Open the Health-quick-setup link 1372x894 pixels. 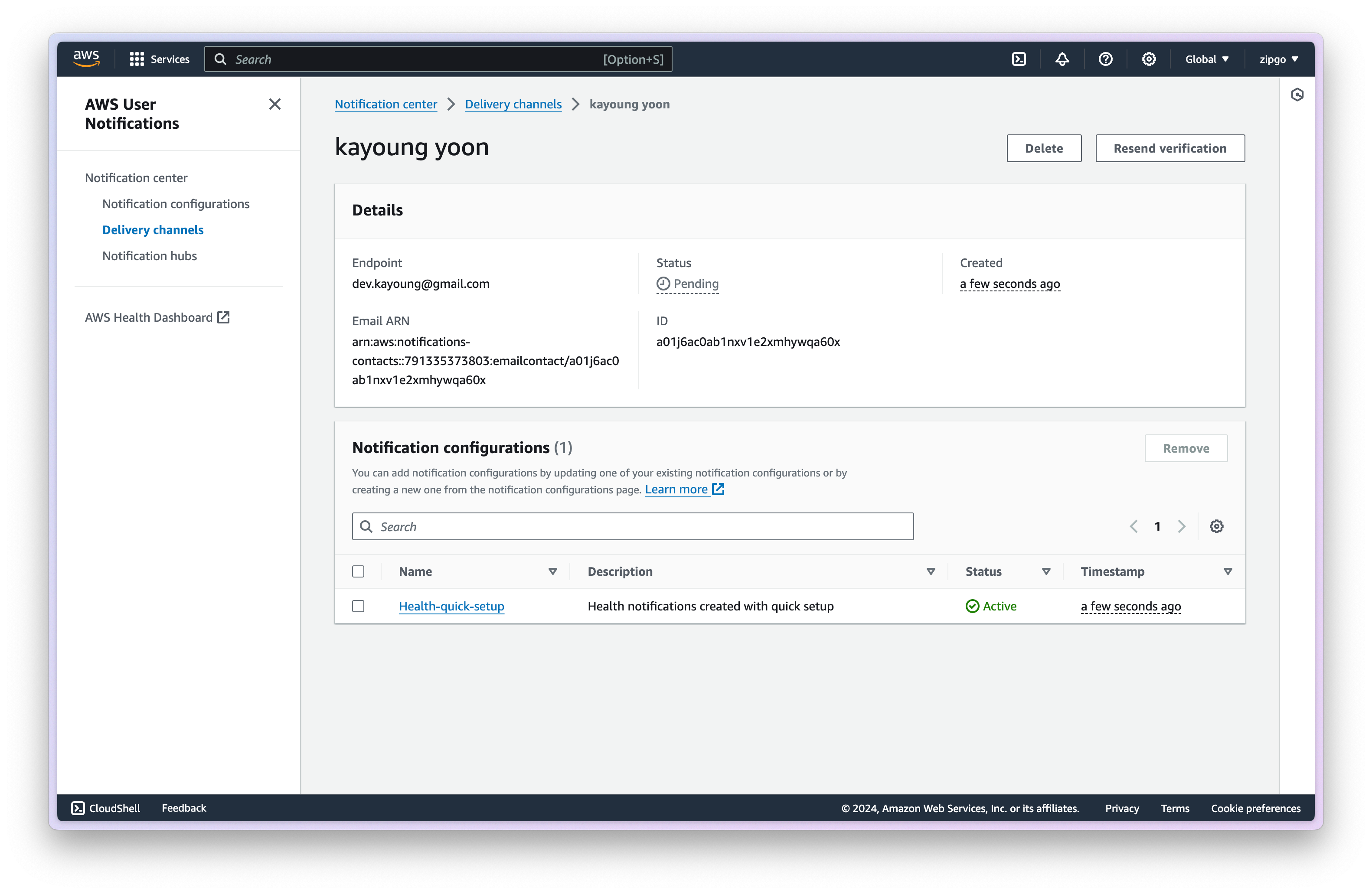pyautogui.click(x=451, y=607)
